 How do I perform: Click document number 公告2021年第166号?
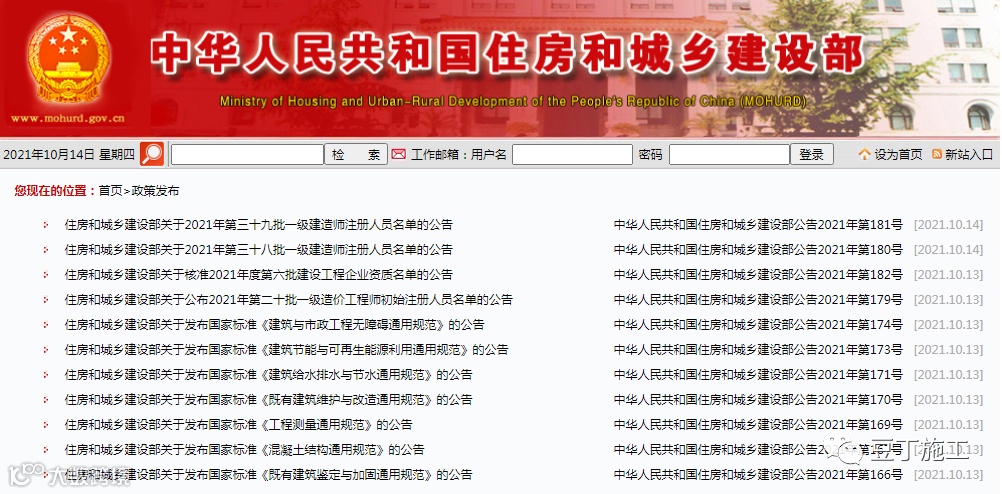758,474
